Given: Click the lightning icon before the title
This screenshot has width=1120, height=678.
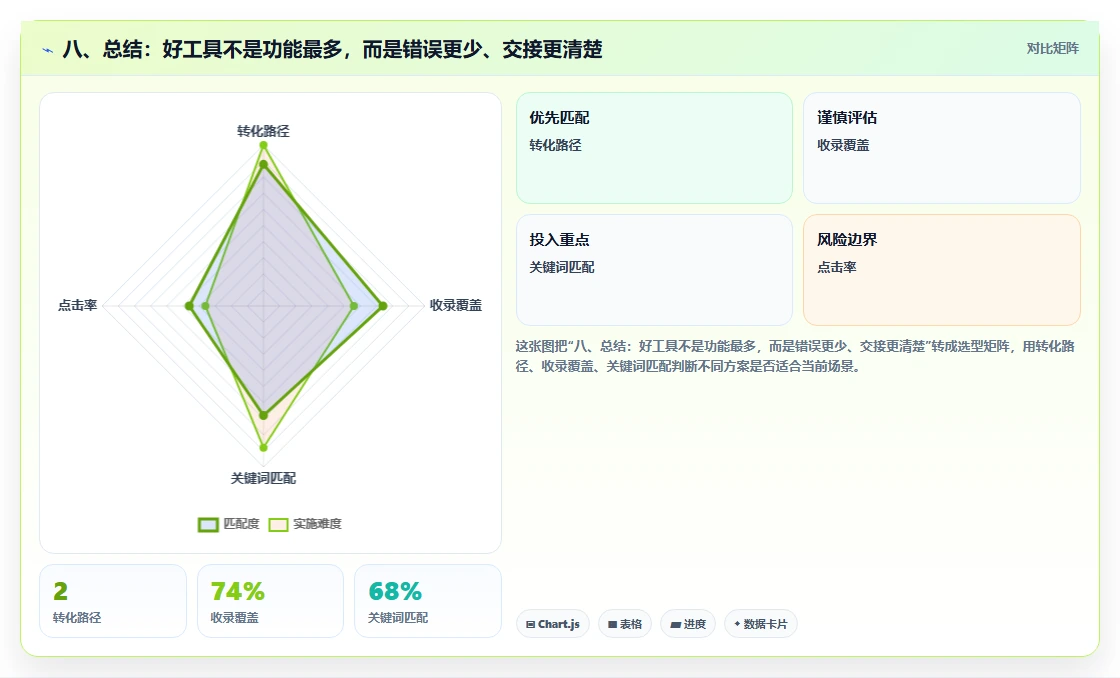Looking at the screenshot, I should (48, 50).
